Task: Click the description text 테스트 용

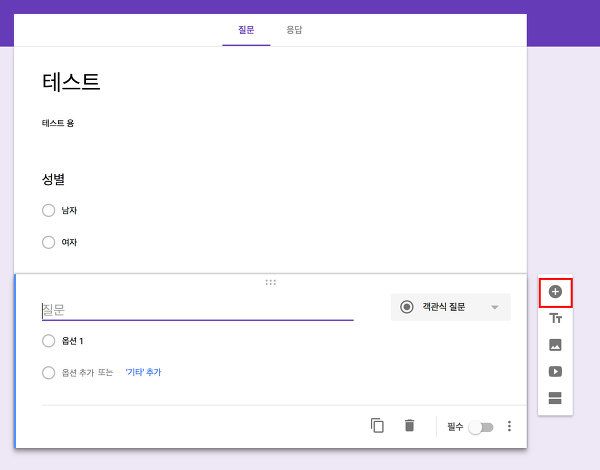Action: point(58,123)
